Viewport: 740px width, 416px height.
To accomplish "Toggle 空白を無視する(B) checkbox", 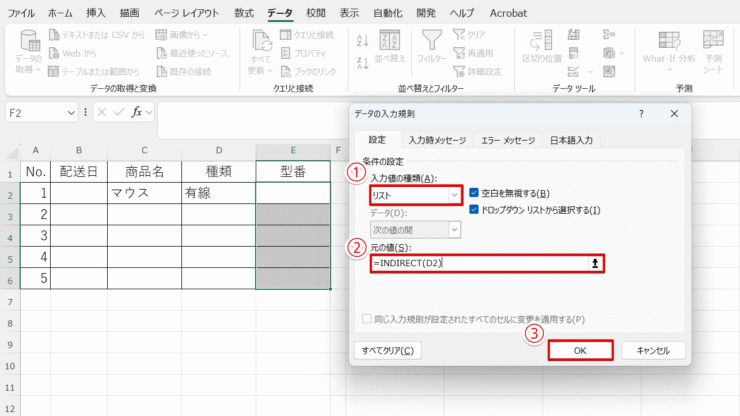I will [474, 193].
